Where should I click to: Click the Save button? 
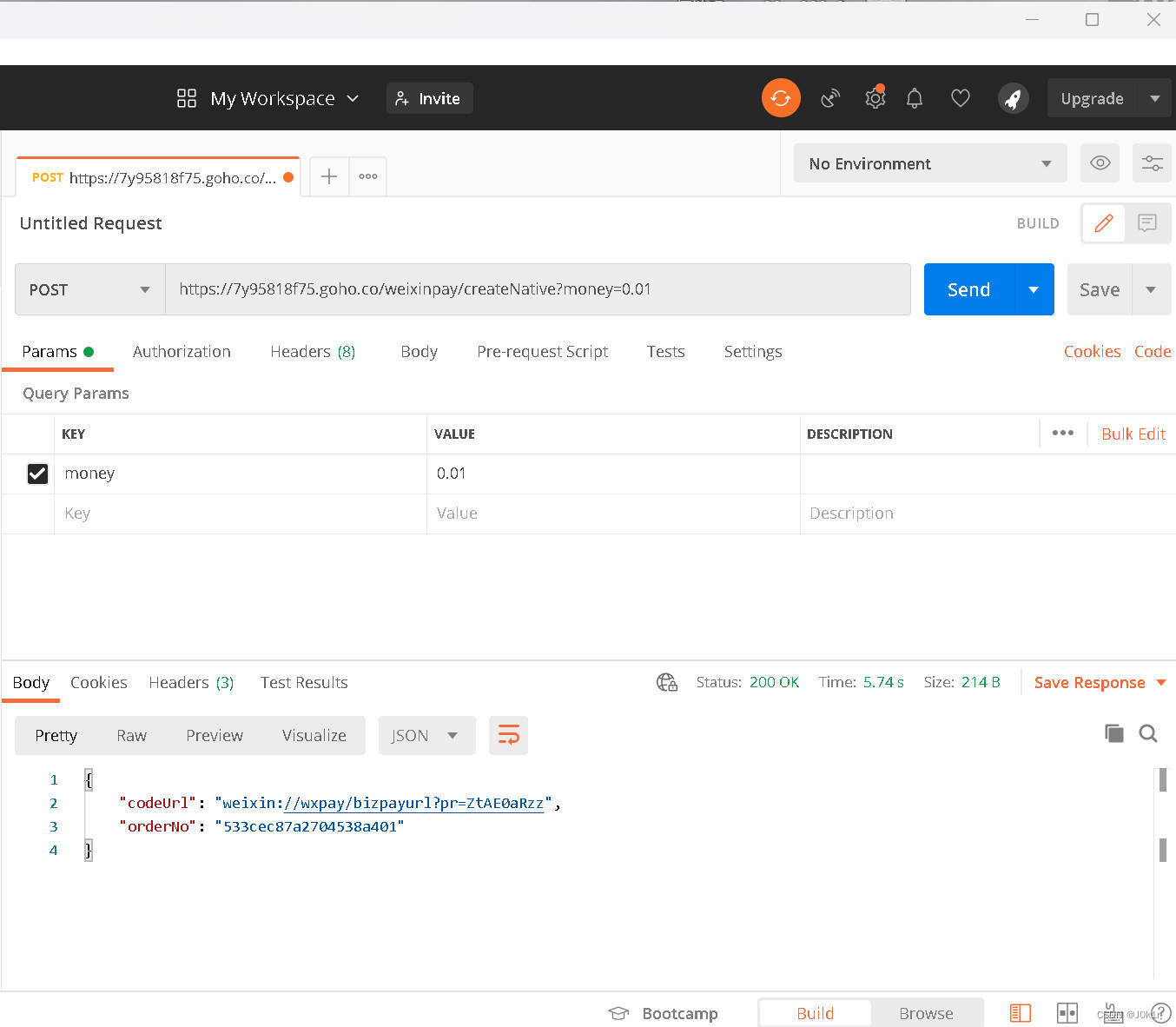click(1100, 289)
